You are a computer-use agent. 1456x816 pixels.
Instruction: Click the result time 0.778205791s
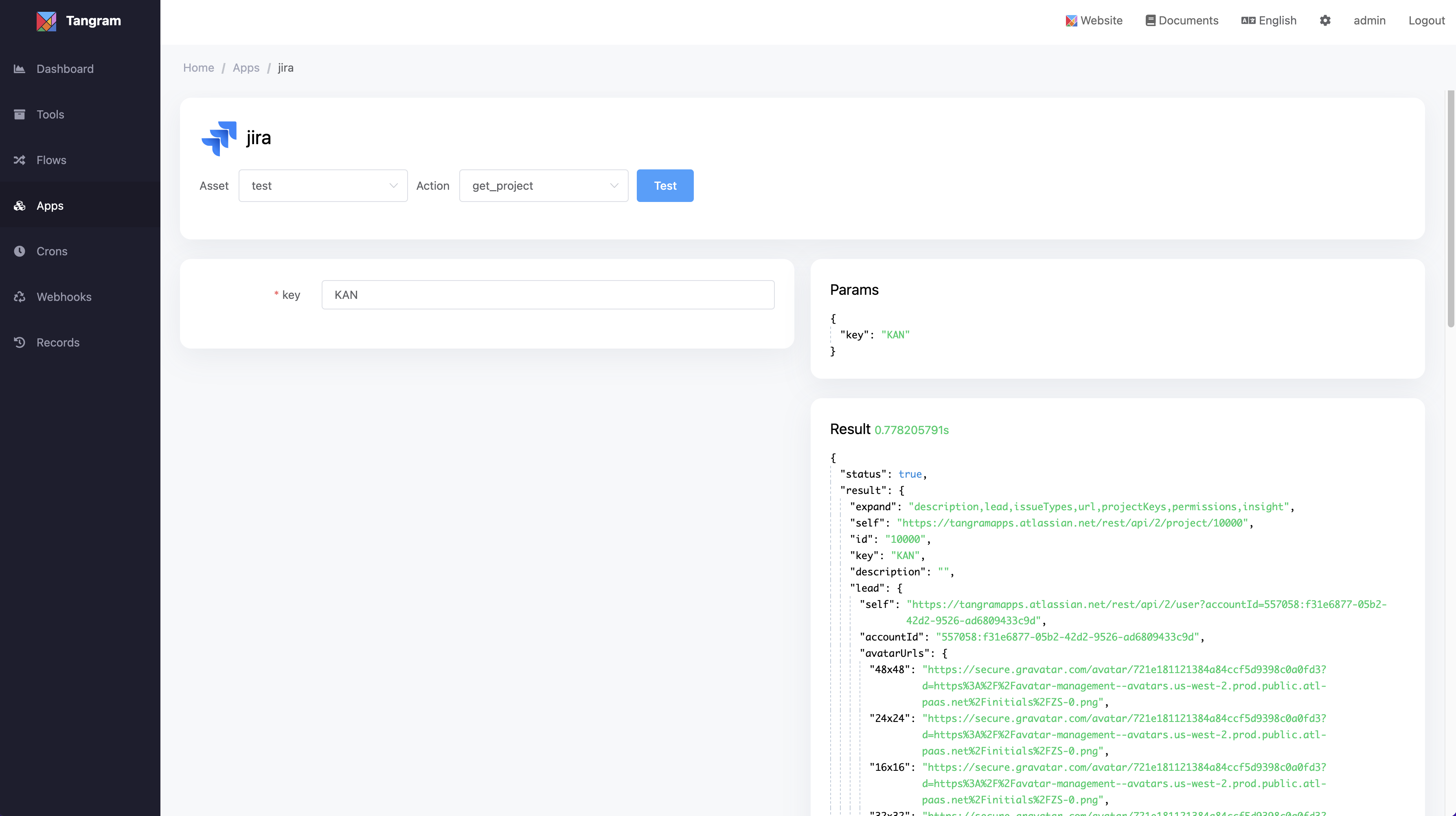pyautogui.click(x=911, y=430)
